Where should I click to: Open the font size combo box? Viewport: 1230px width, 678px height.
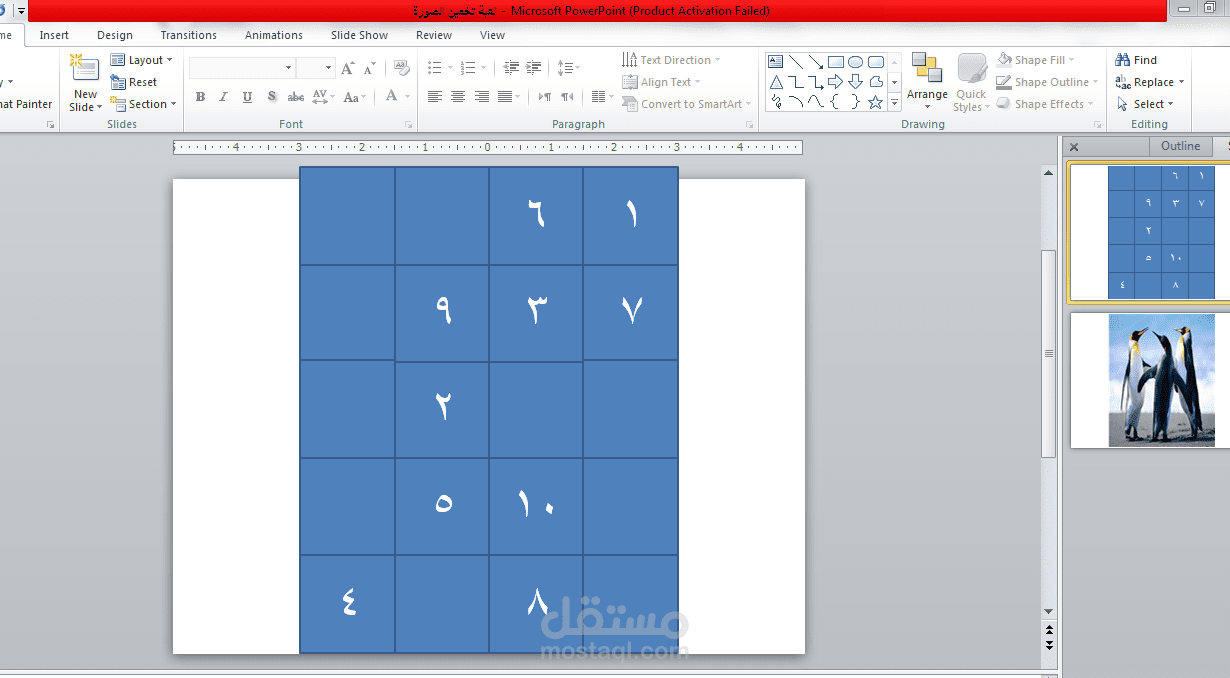(x=315, y=68)
